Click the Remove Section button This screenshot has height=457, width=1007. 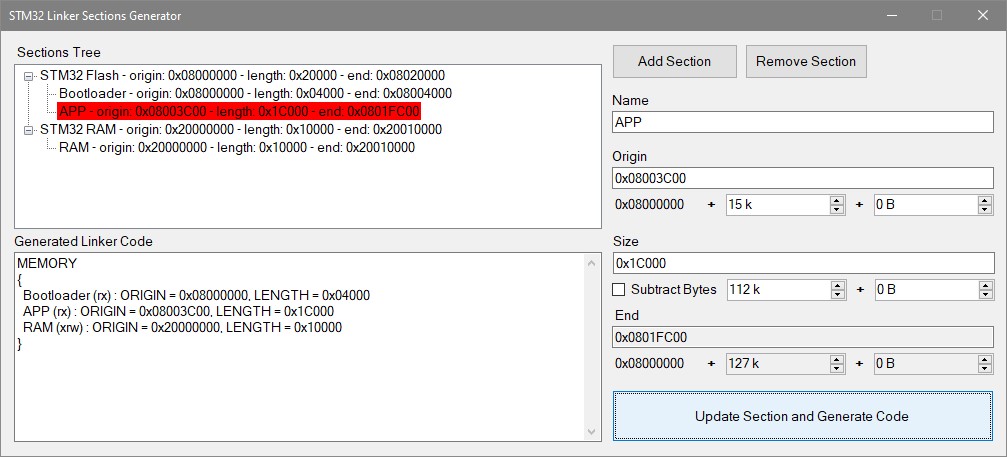click(806, 62)
